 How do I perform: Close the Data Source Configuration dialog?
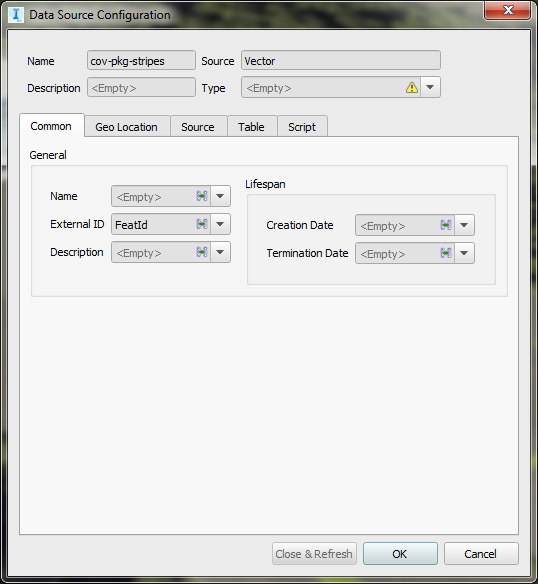point(507,10)
